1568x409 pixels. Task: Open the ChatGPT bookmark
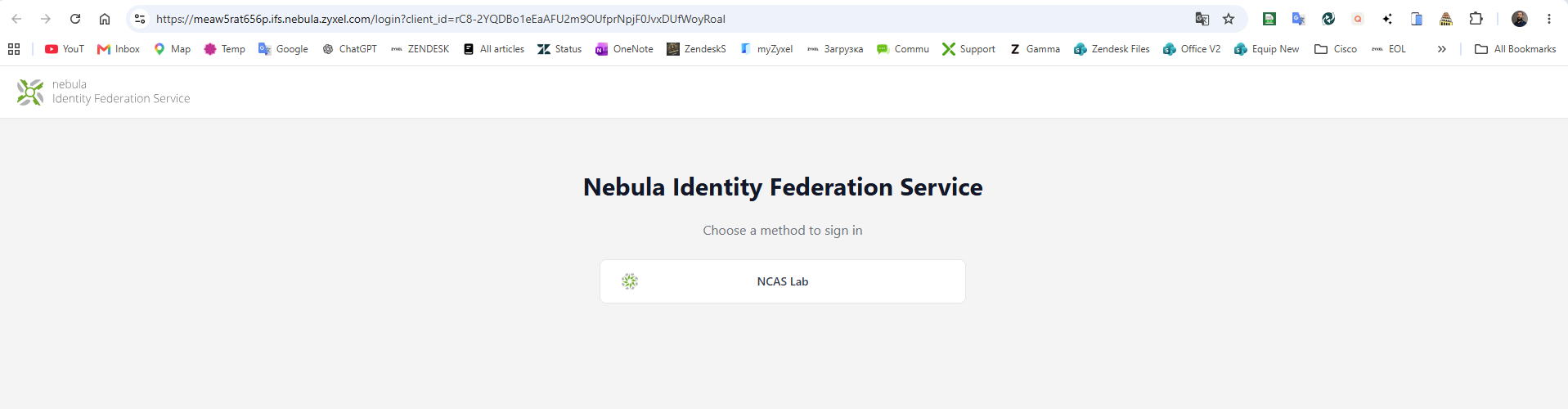349,49
